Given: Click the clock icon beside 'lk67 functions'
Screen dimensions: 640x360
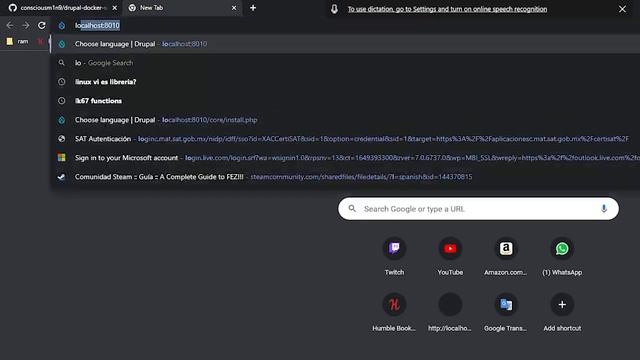Looking at the screenshot, I should pos(62,101).
